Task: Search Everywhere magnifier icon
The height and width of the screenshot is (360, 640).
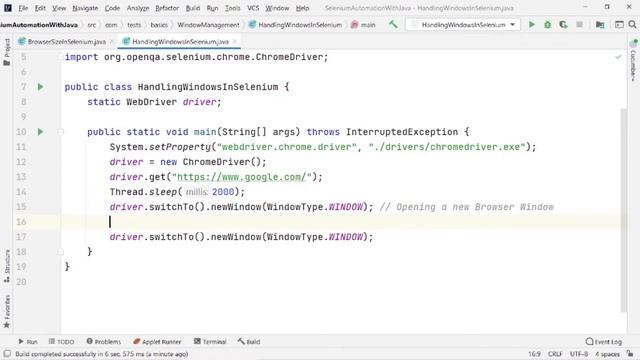Action: [x=632, y=24]
